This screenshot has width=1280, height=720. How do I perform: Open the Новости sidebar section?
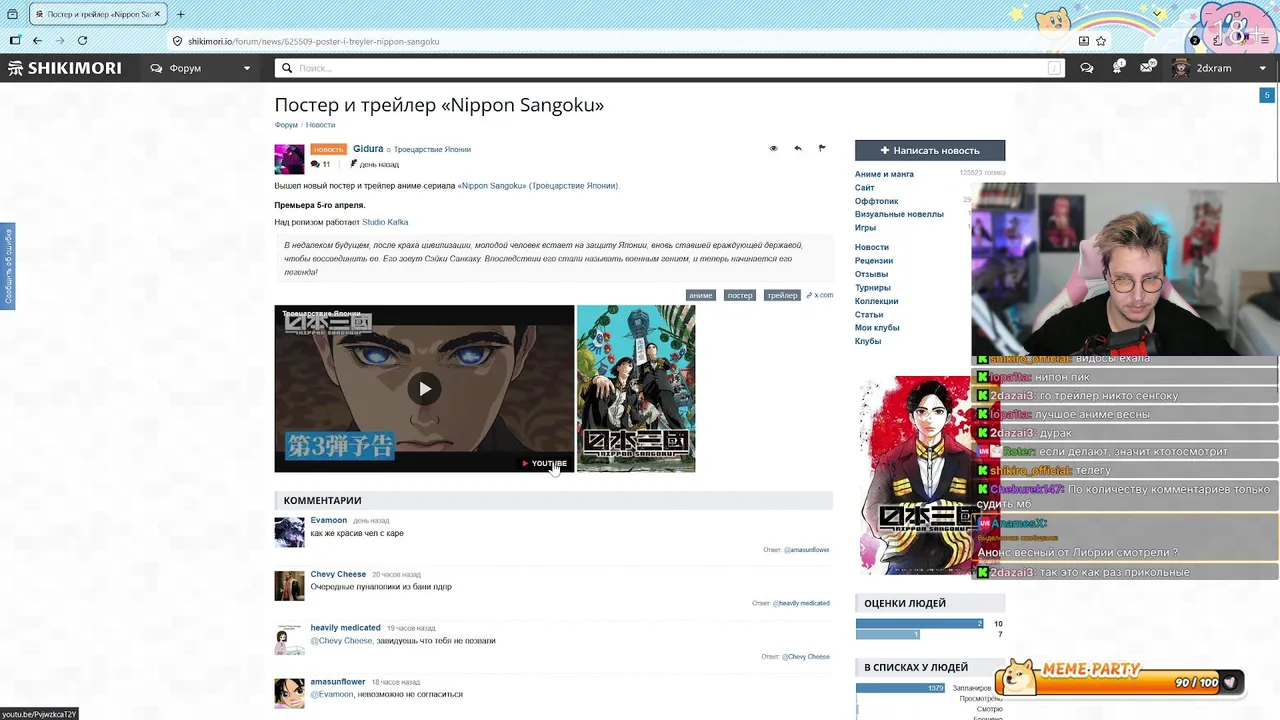(x=871, y=247)
